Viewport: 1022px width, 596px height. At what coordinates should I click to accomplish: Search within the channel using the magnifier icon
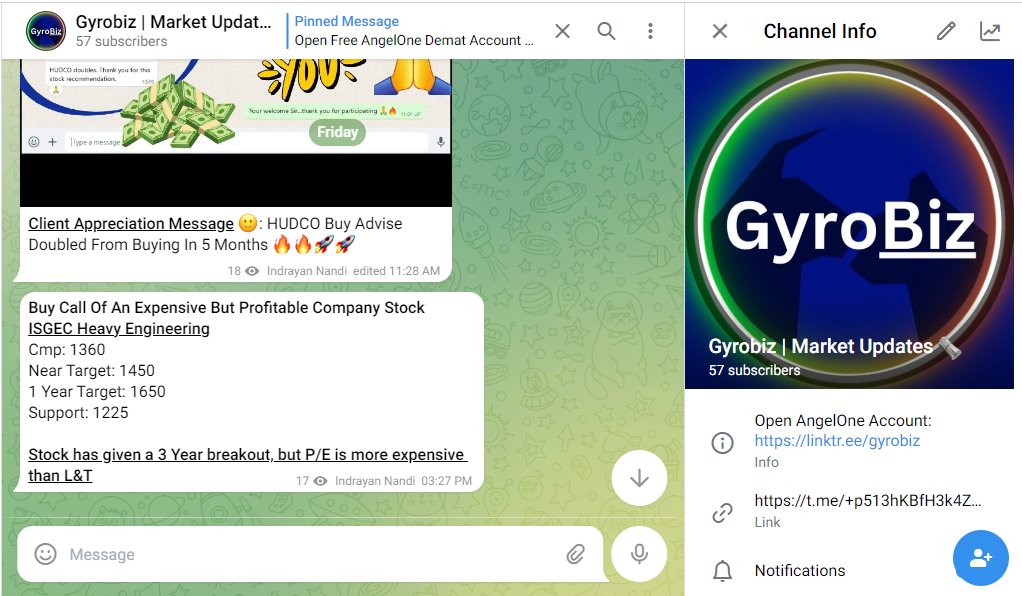[606, 31]
